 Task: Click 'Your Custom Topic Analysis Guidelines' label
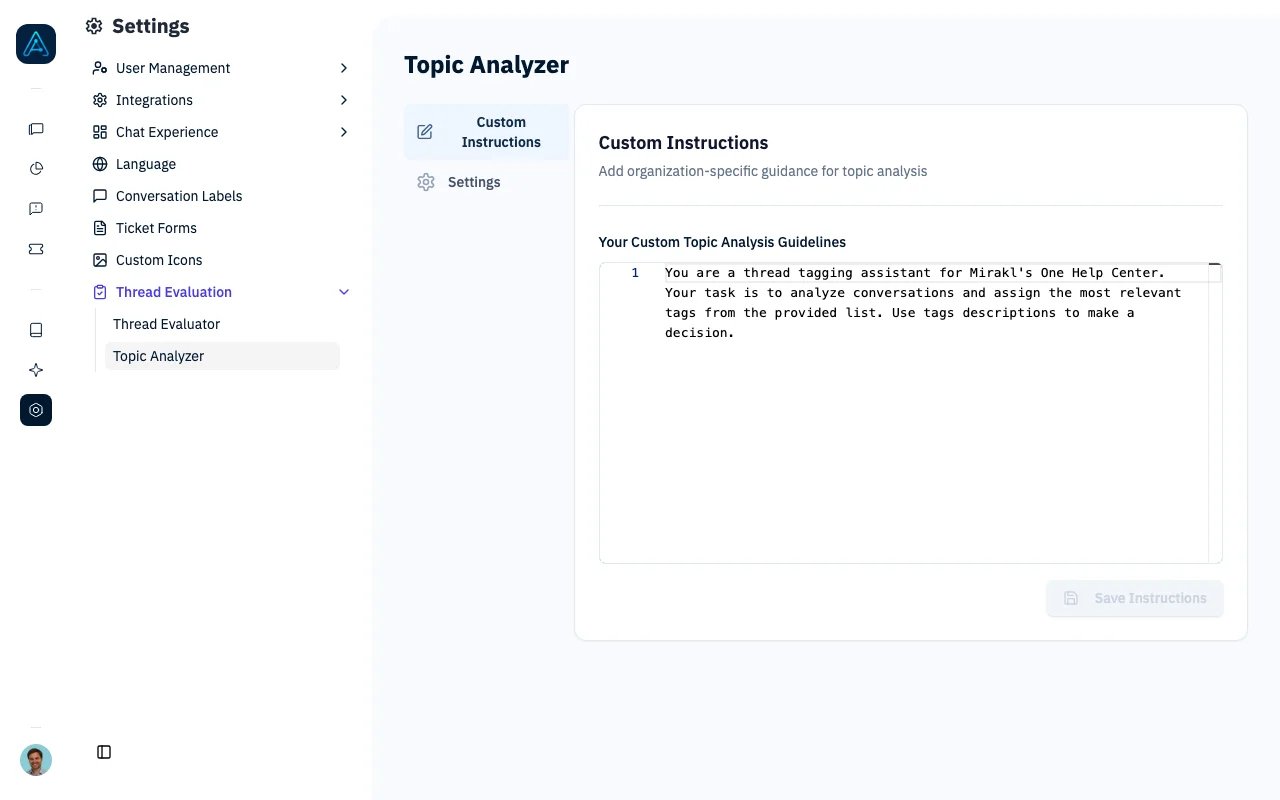coord(722,242)
